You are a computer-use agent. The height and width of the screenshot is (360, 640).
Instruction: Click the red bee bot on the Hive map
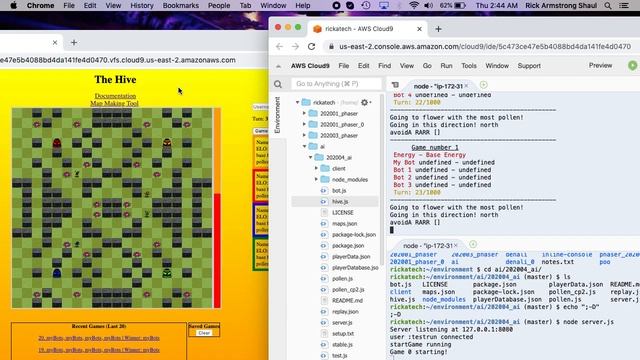[57, 143]
